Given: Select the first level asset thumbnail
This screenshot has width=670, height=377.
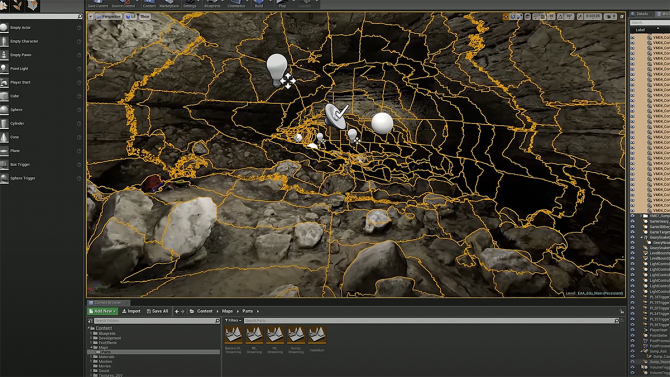Looking at the screenshot, I should click(233, 335).
